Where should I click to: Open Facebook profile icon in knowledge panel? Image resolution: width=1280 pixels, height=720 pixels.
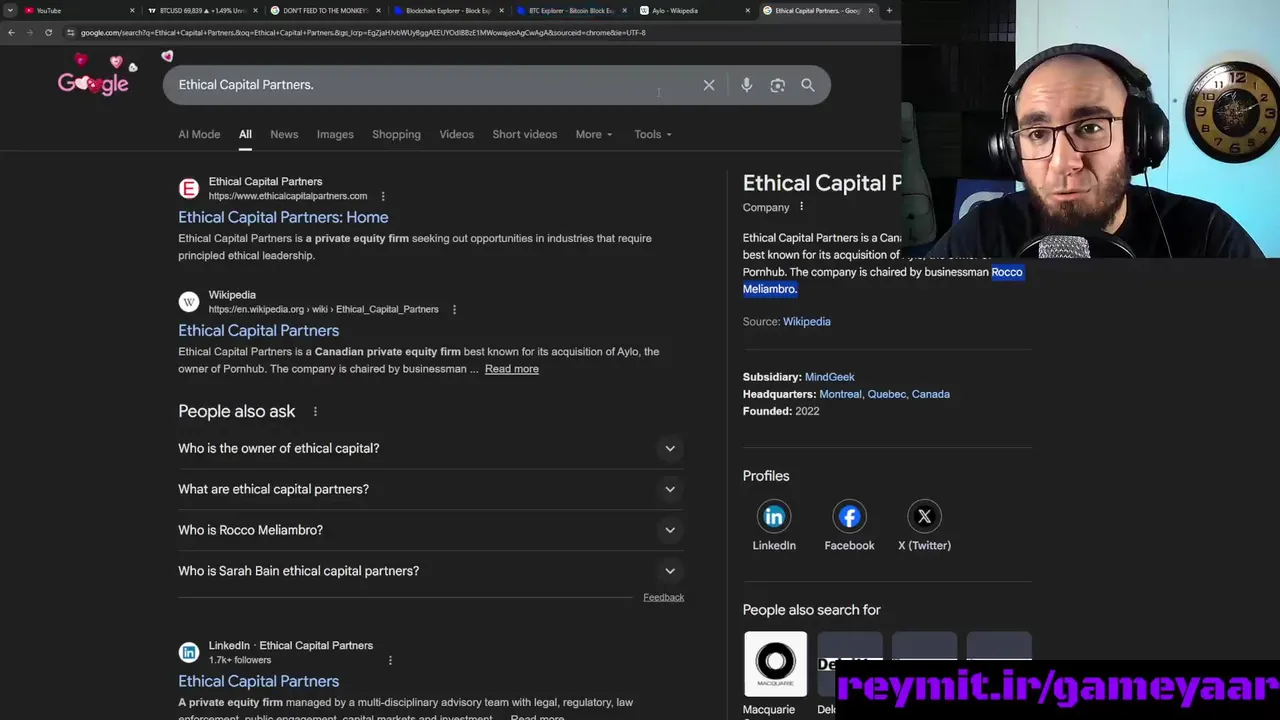point(849,517)
